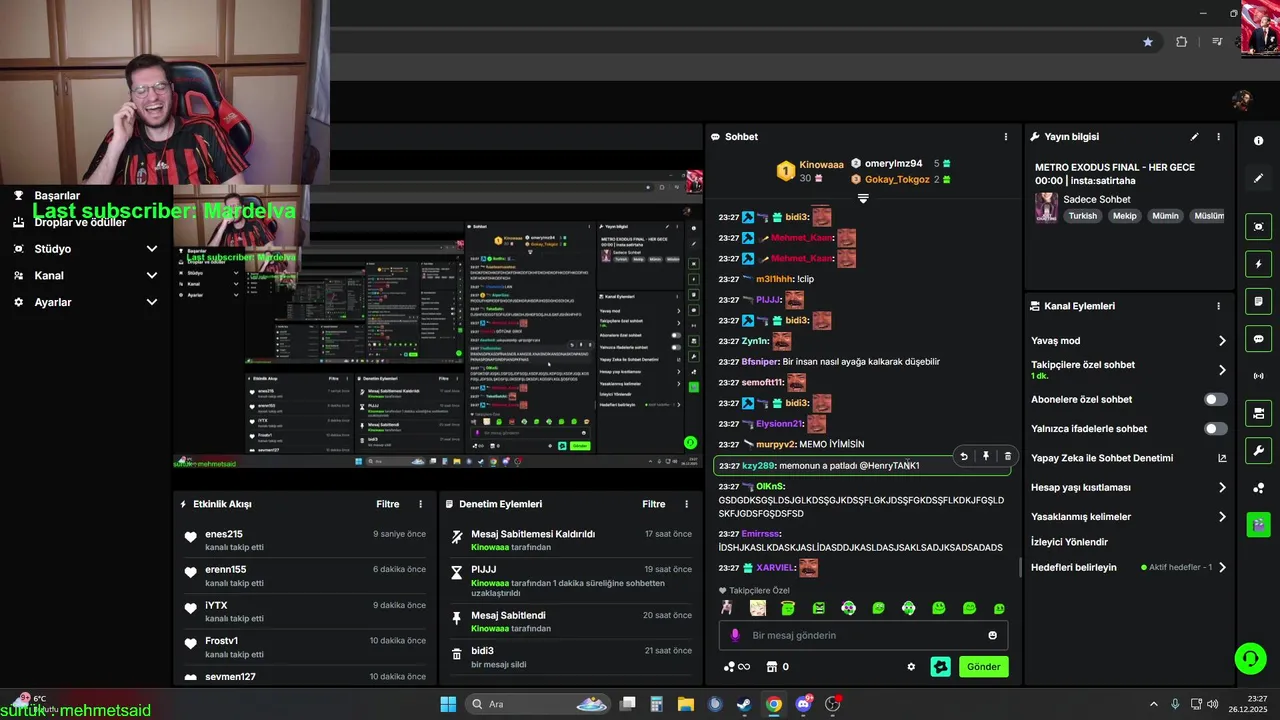Edit stream info with the Yayın bilgisi pencil

(x=1194, y=137)
